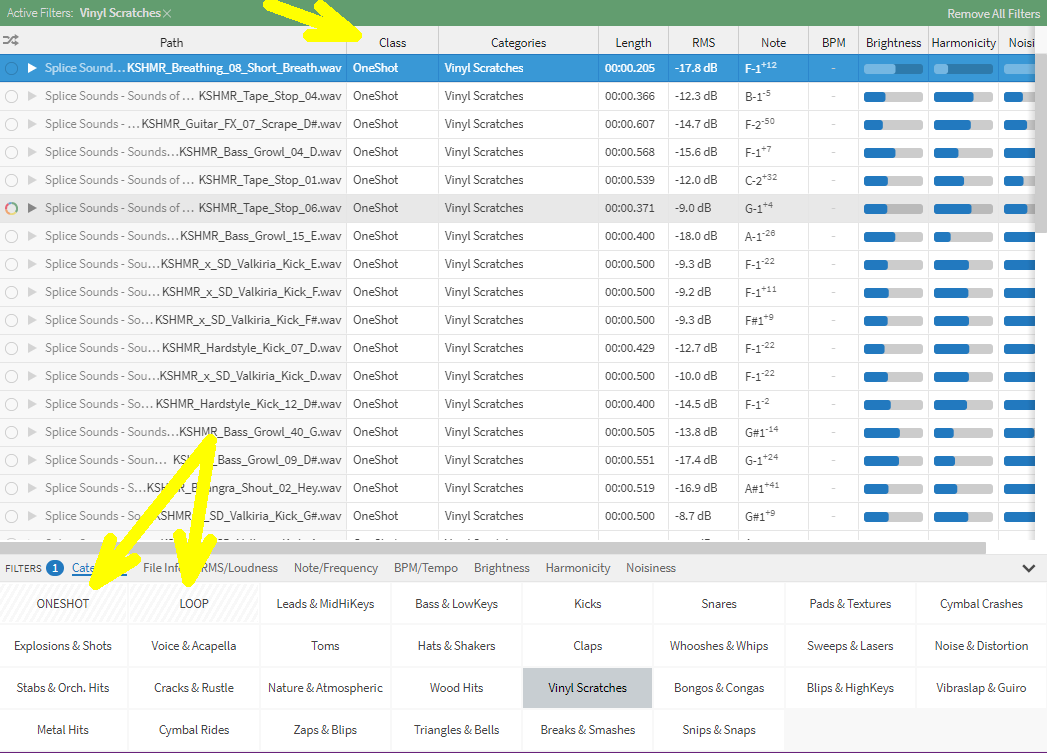The height and width of the screenshot is (753, 1047).
Task: Click the -9.0 dB RMS value
Action: (x=695, y=208)
